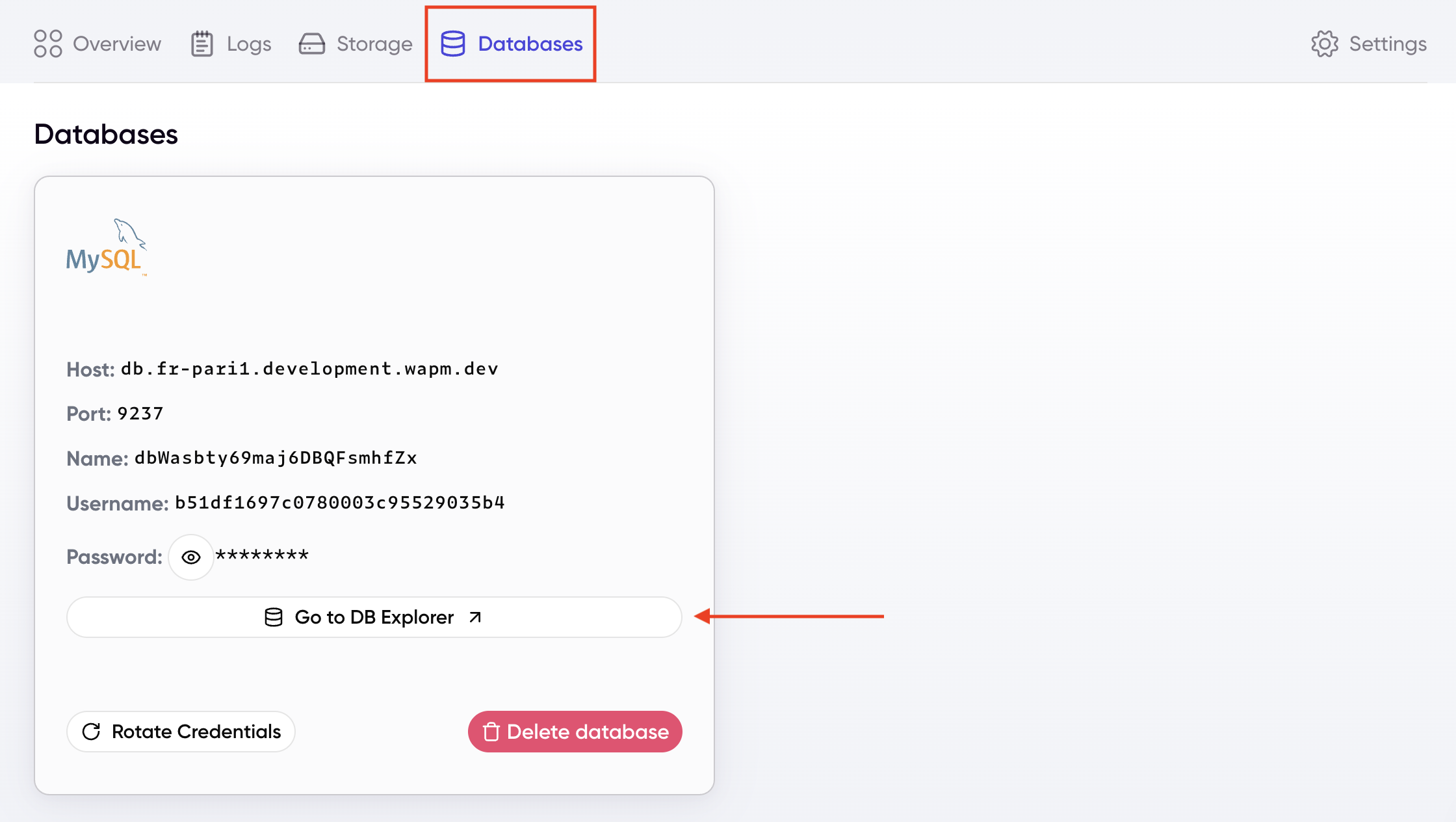
Task: Click the database icon inside the DB Explorer button
Action: [x=274, y=616]
